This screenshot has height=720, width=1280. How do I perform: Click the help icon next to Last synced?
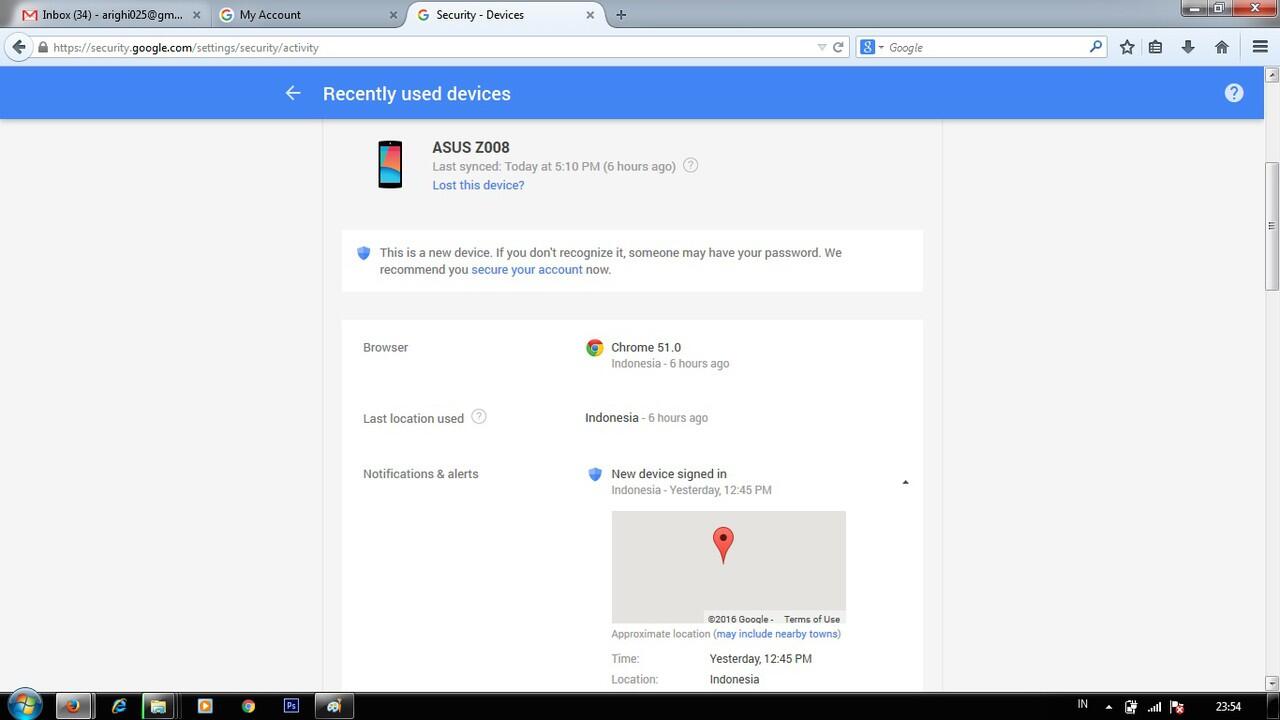tap(690, 165)
